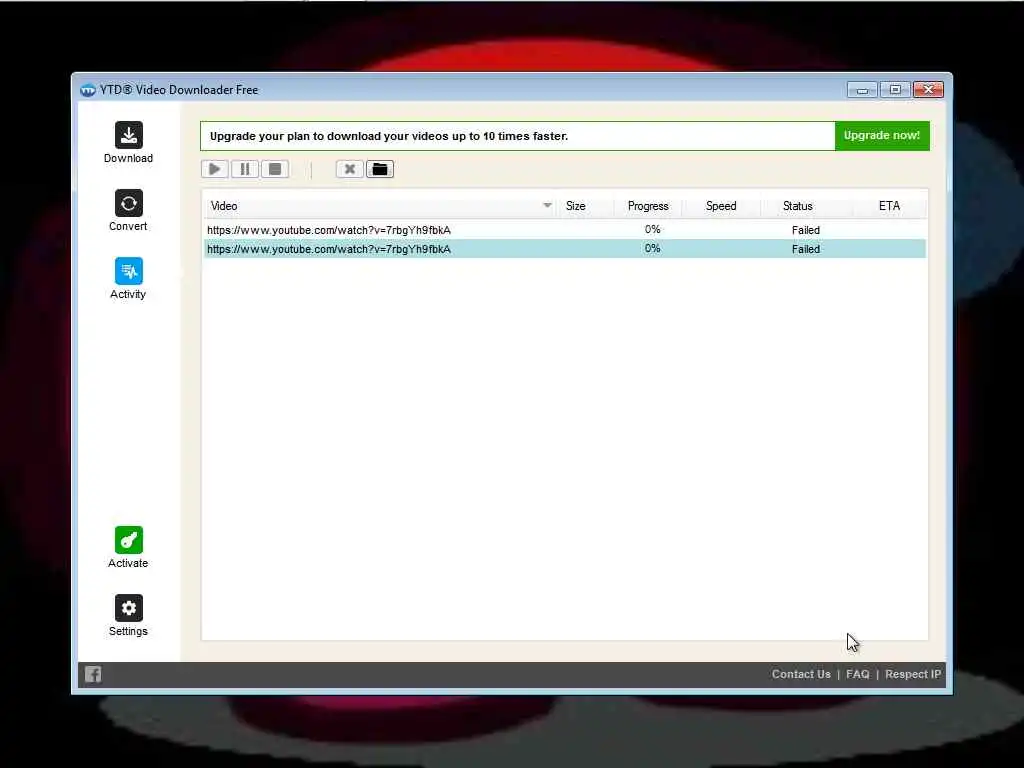The width and height of the screenshot is (1024, 768).
Task: Click the upgrade plan banner text
Action: coord(389,136)
